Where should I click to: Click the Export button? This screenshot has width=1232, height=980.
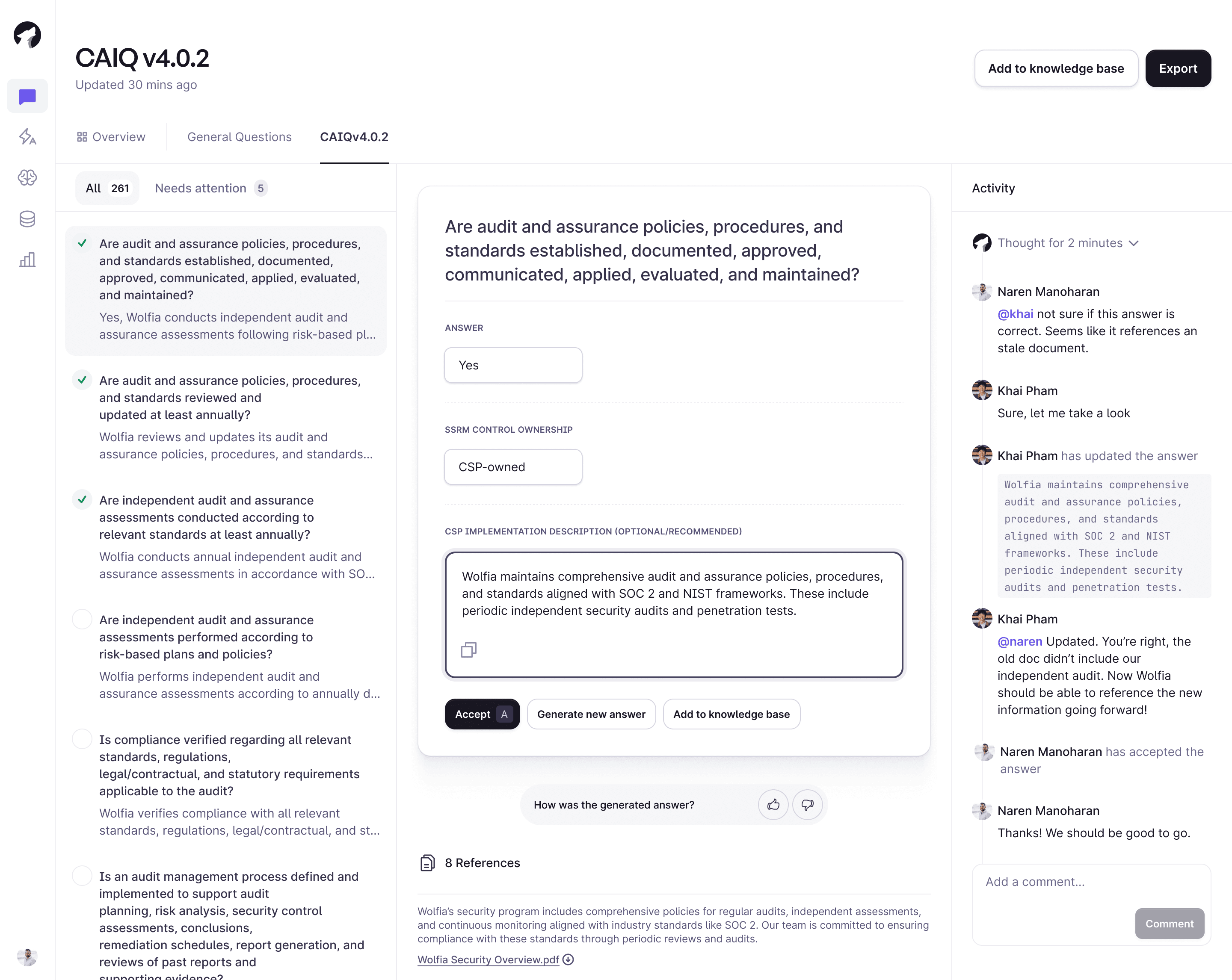1178,68
